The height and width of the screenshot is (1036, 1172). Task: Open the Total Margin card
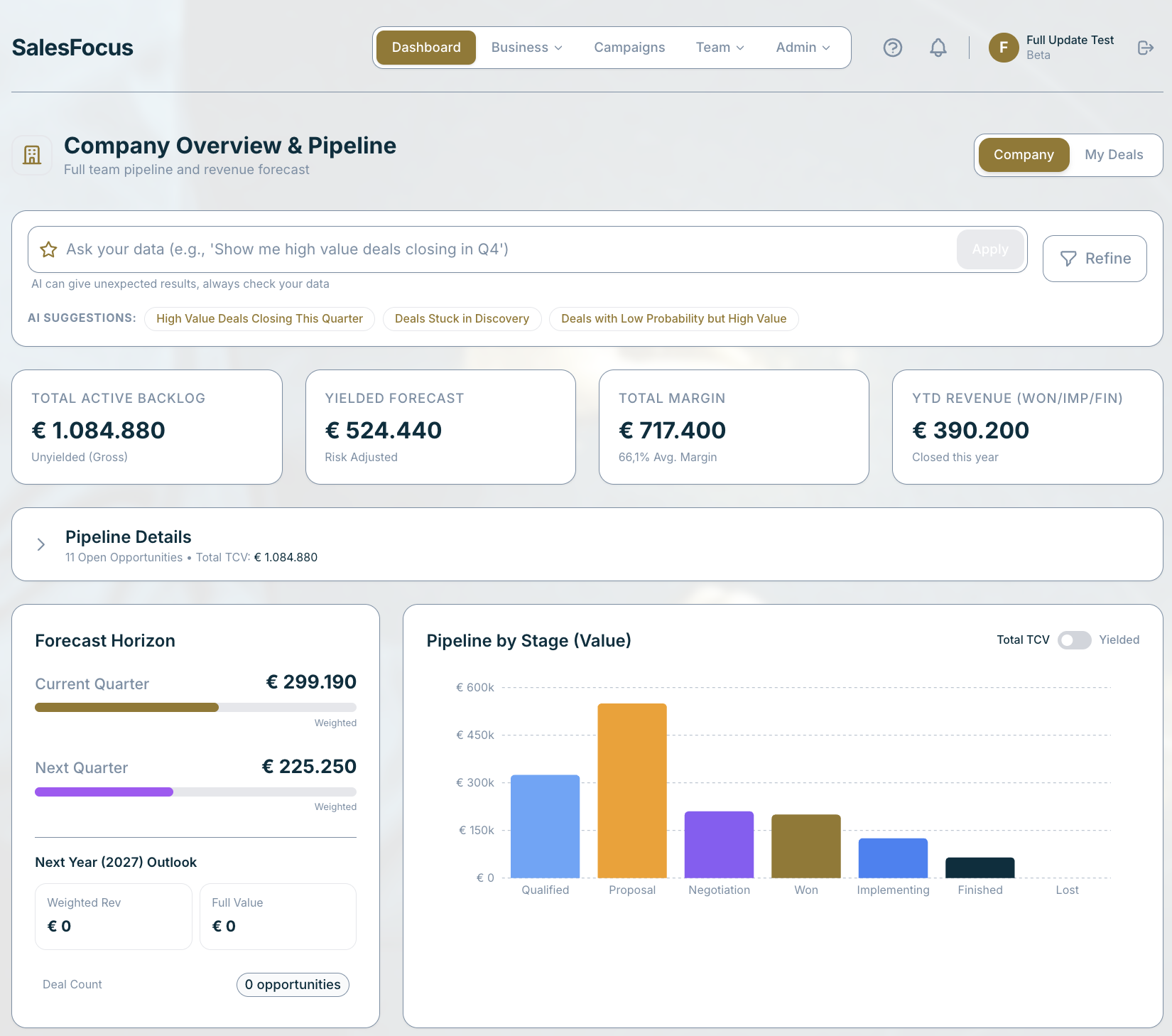(x=734, y=427)
